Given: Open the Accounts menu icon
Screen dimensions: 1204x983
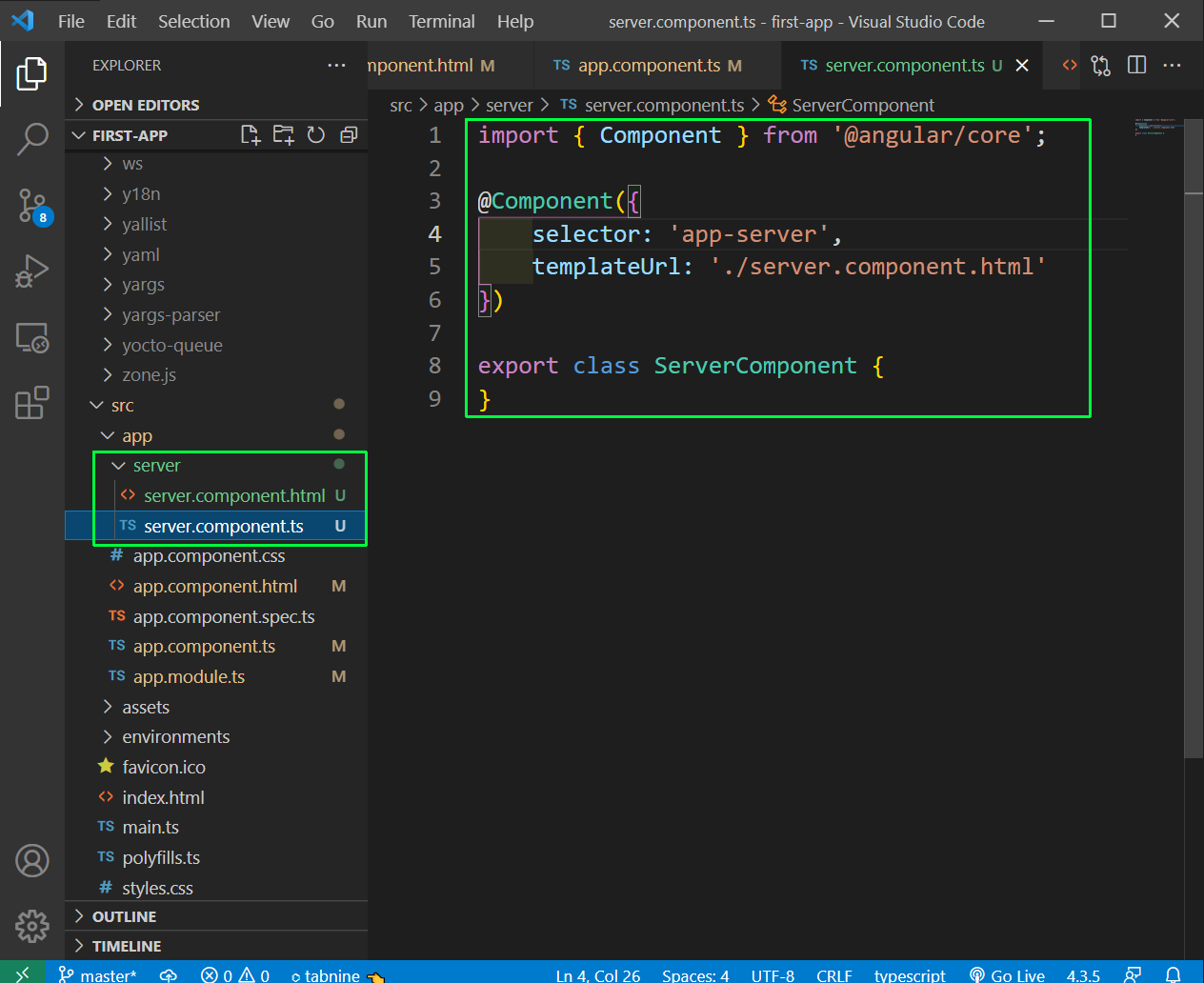Looking at the screenshot, I should point(31,860).
